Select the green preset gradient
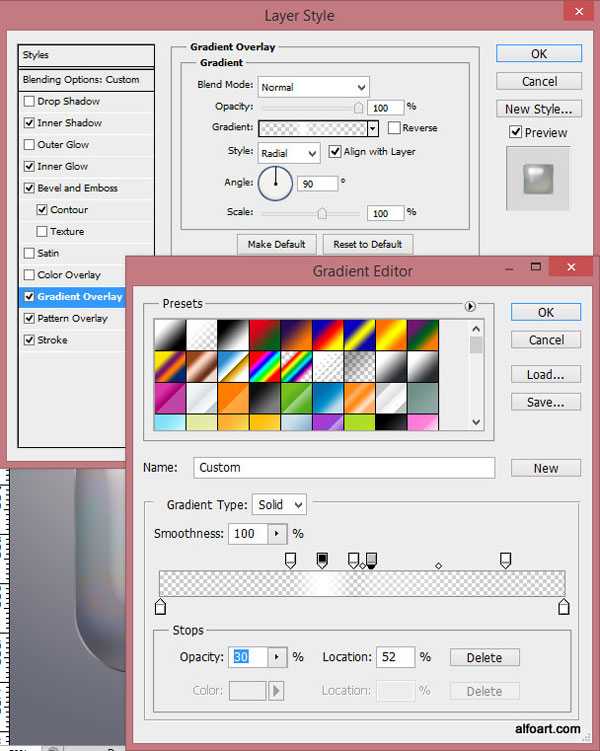Screen dimensions: 600x751 [296, 398]
